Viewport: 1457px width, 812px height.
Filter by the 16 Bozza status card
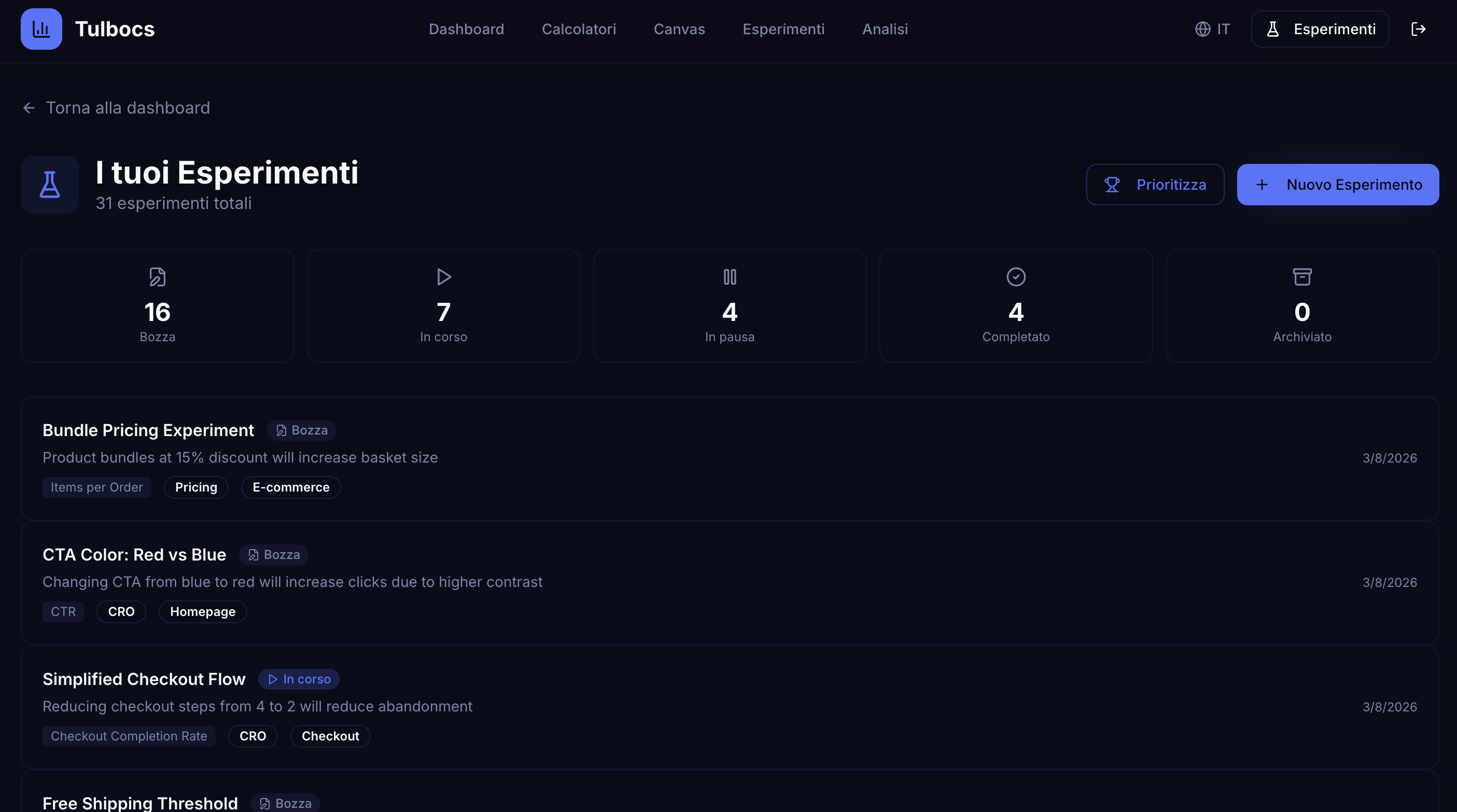tap(157, 306)
